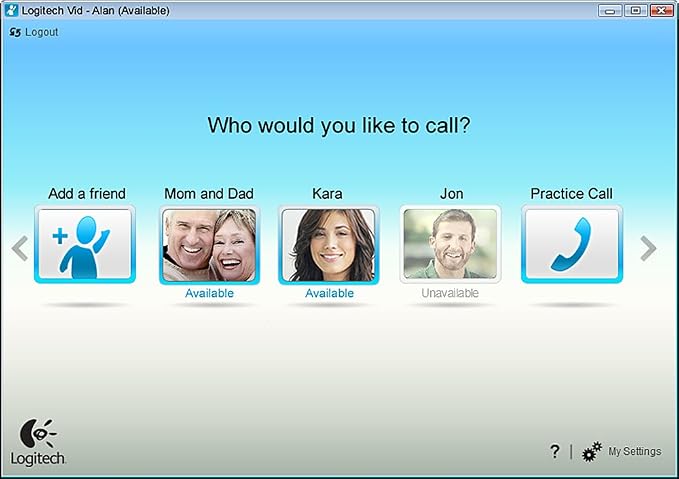This screenshot has width=679, height=479.
Task: Start a Practice Call via phone icon
Action: [x=572, y=244]
